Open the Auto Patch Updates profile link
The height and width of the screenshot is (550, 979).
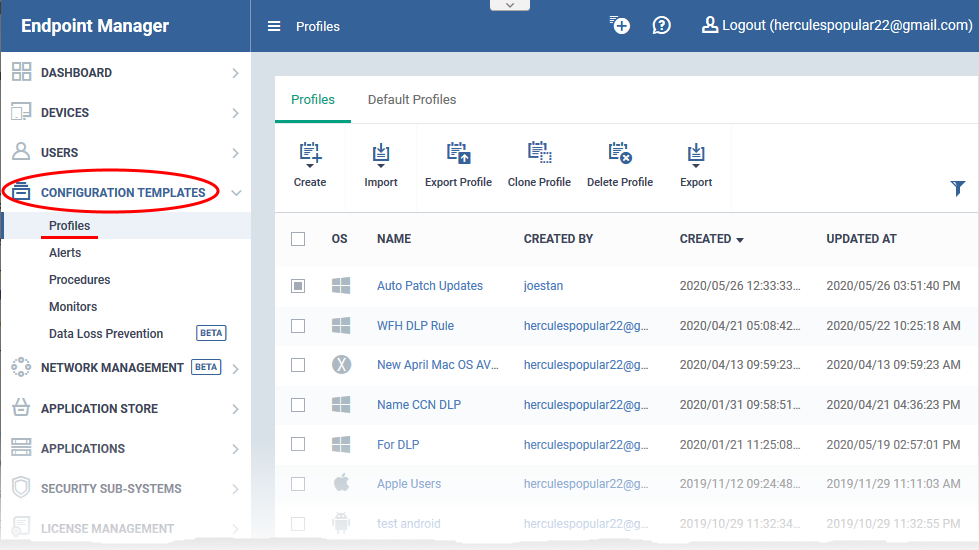click(x=430, y=286)
